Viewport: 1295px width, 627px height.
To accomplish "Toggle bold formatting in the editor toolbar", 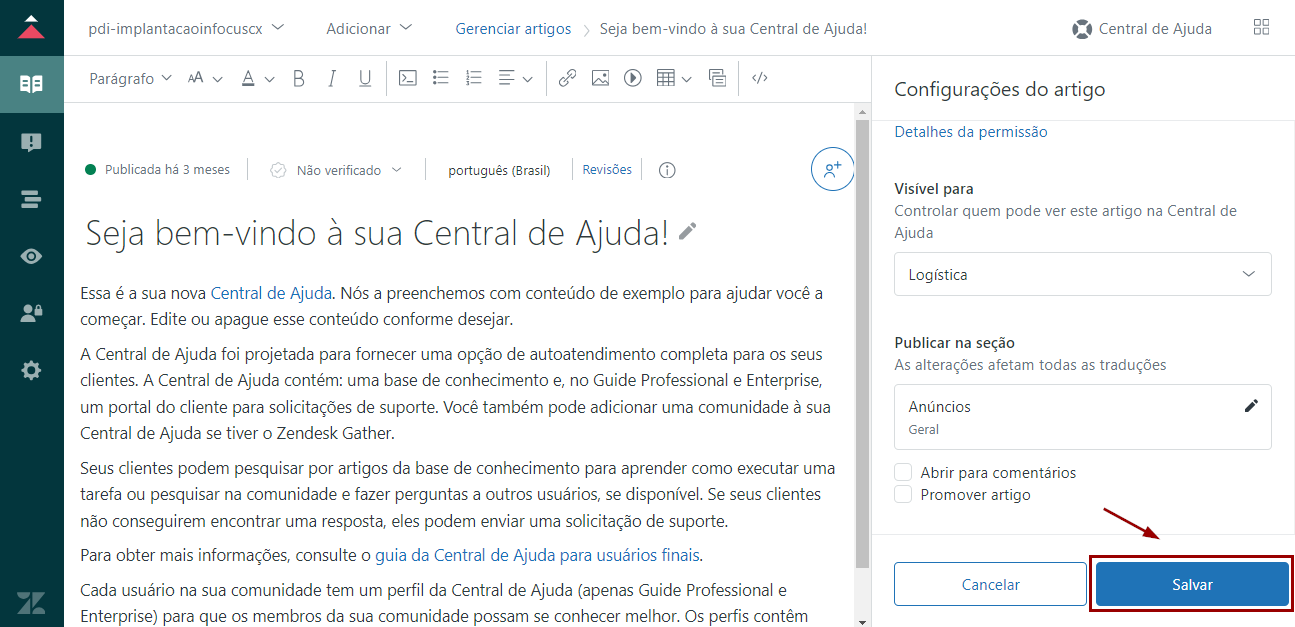I will tap(298, 79).
